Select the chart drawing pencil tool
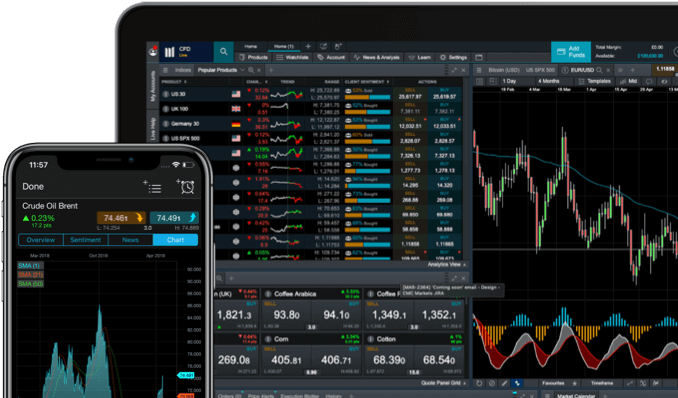This screenshot has height=398, width=678. click(x=505, y=383)
